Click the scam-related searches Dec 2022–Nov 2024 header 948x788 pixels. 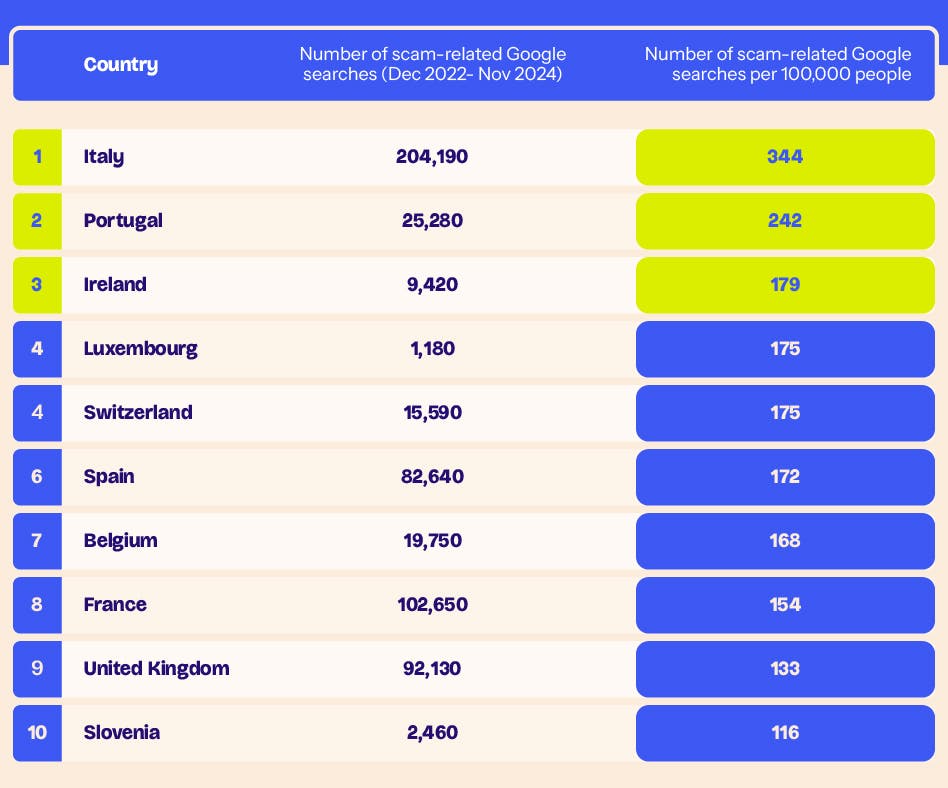pos(432,65)
